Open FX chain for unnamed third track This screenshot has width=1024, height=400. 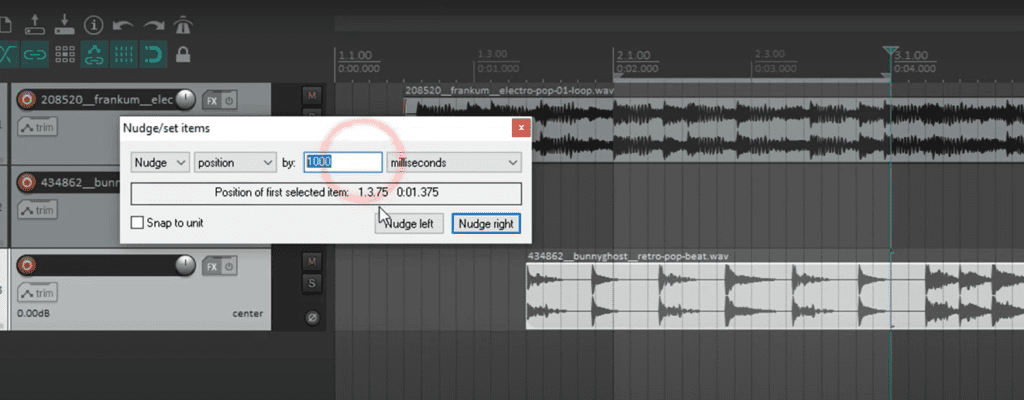pyautogui.click(x=212, y=267)
